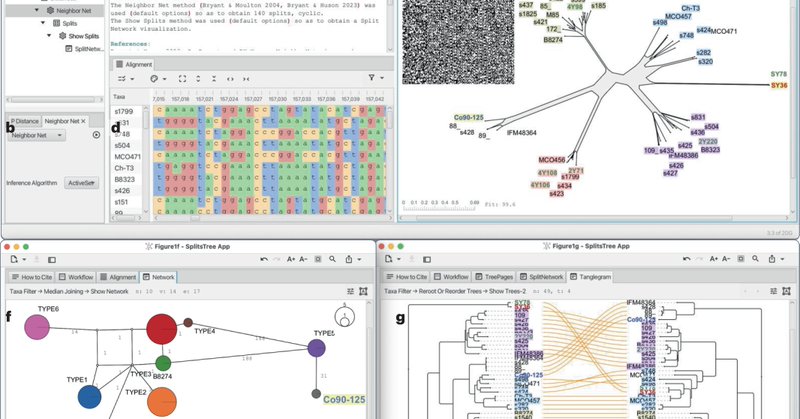Open the new file icon in Figure1g window

[389, 259]
